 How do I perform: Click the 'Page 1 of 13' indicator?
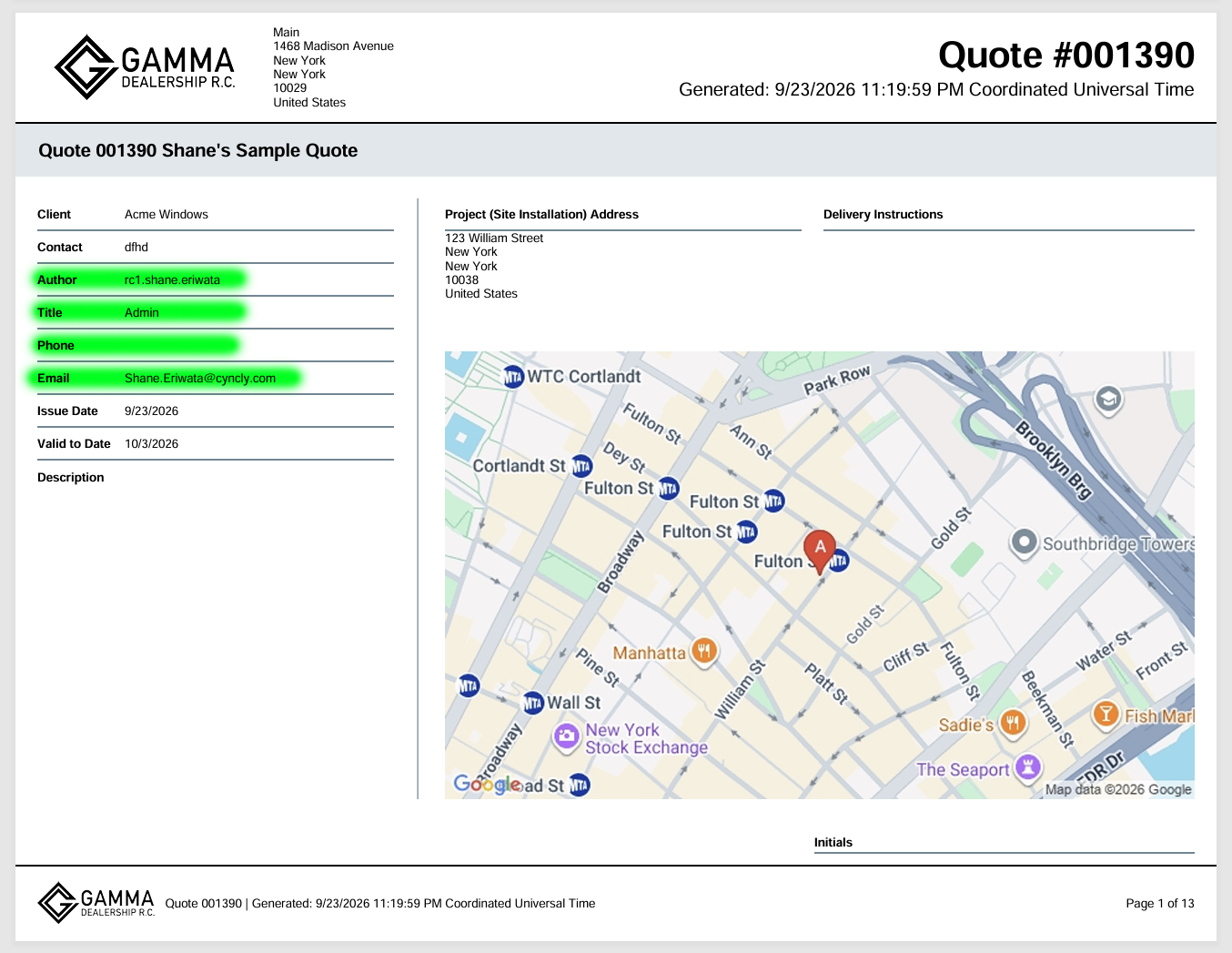pyautogui.click(x=1159, y=904)
